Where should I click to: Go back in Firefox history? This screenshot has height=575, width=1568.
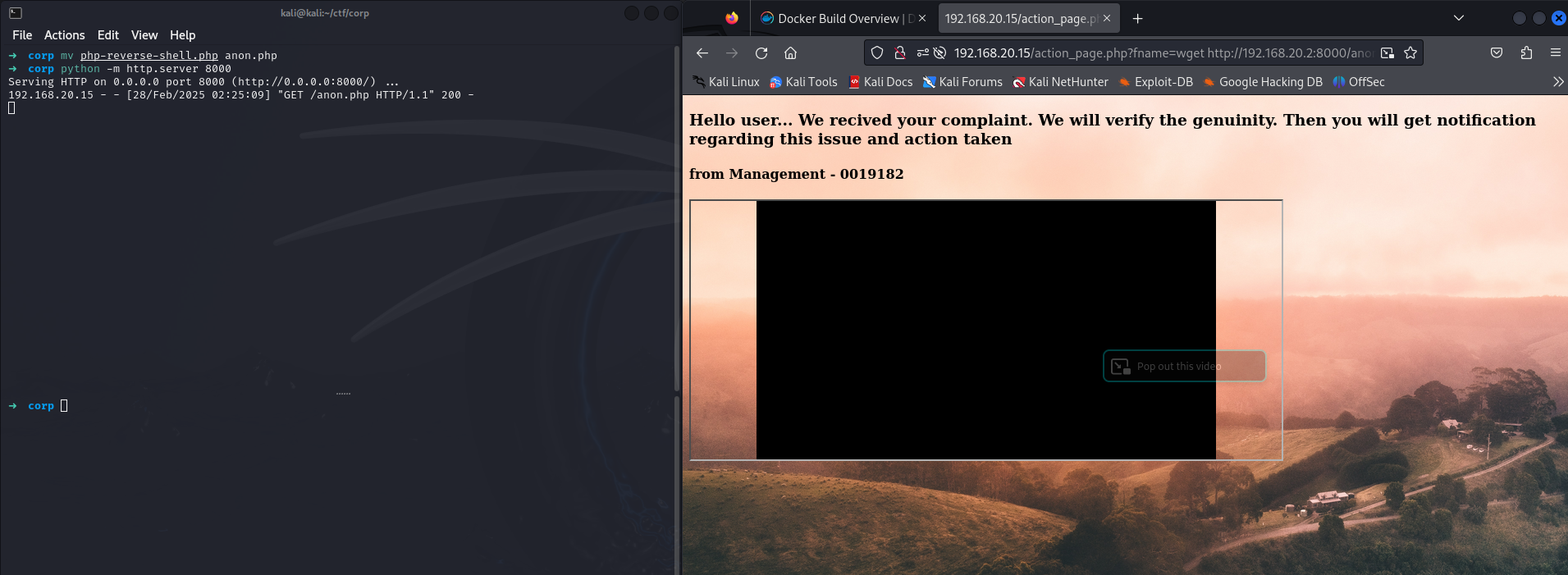pos(702,52)
